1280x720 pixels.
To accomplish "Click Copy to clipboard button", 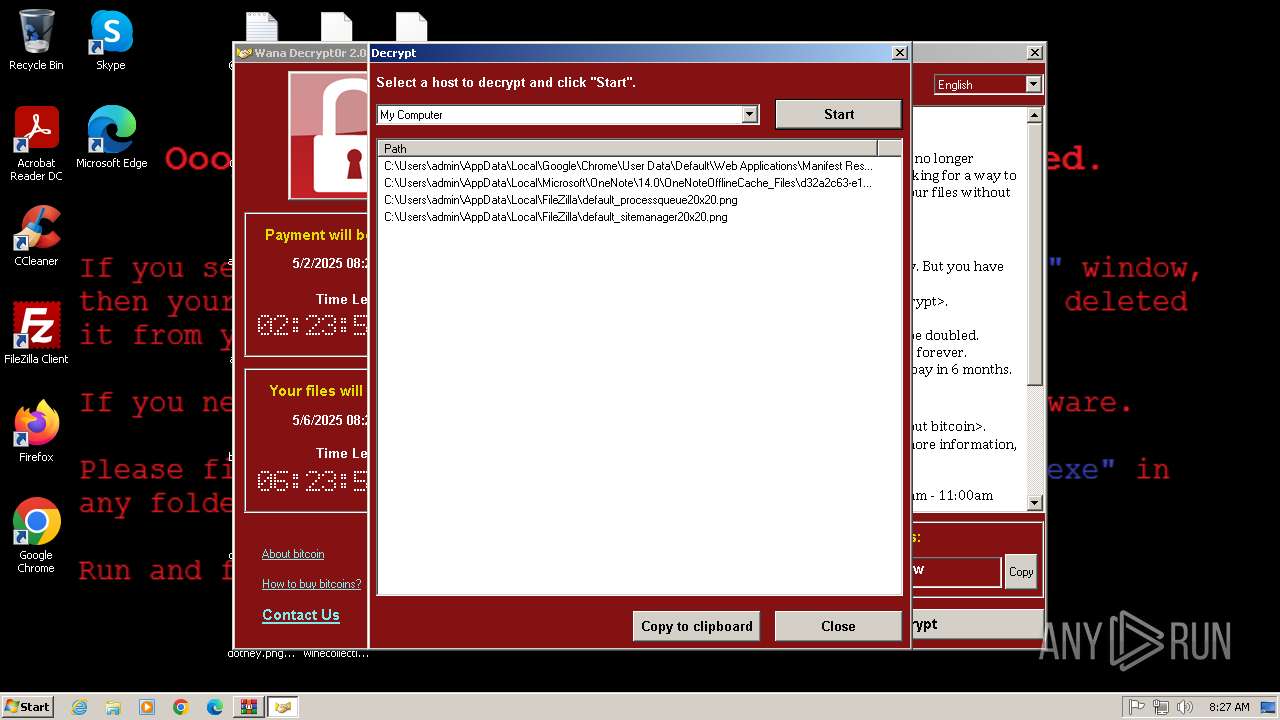I will [697, 626].
